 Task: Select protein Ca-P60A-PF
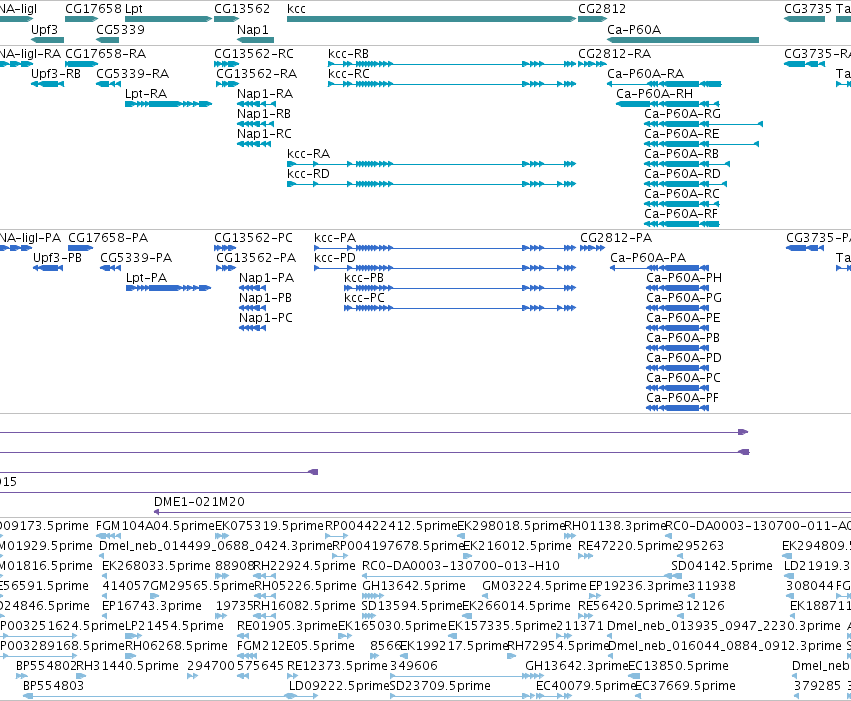[x=682, y=398]
